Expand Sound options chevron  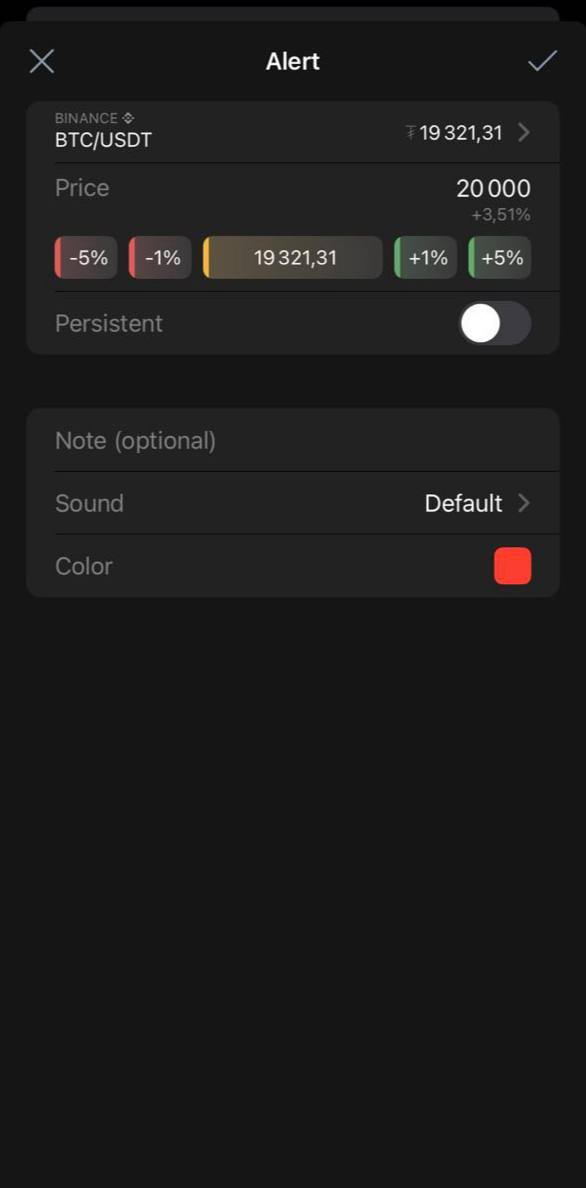(524, 503)
